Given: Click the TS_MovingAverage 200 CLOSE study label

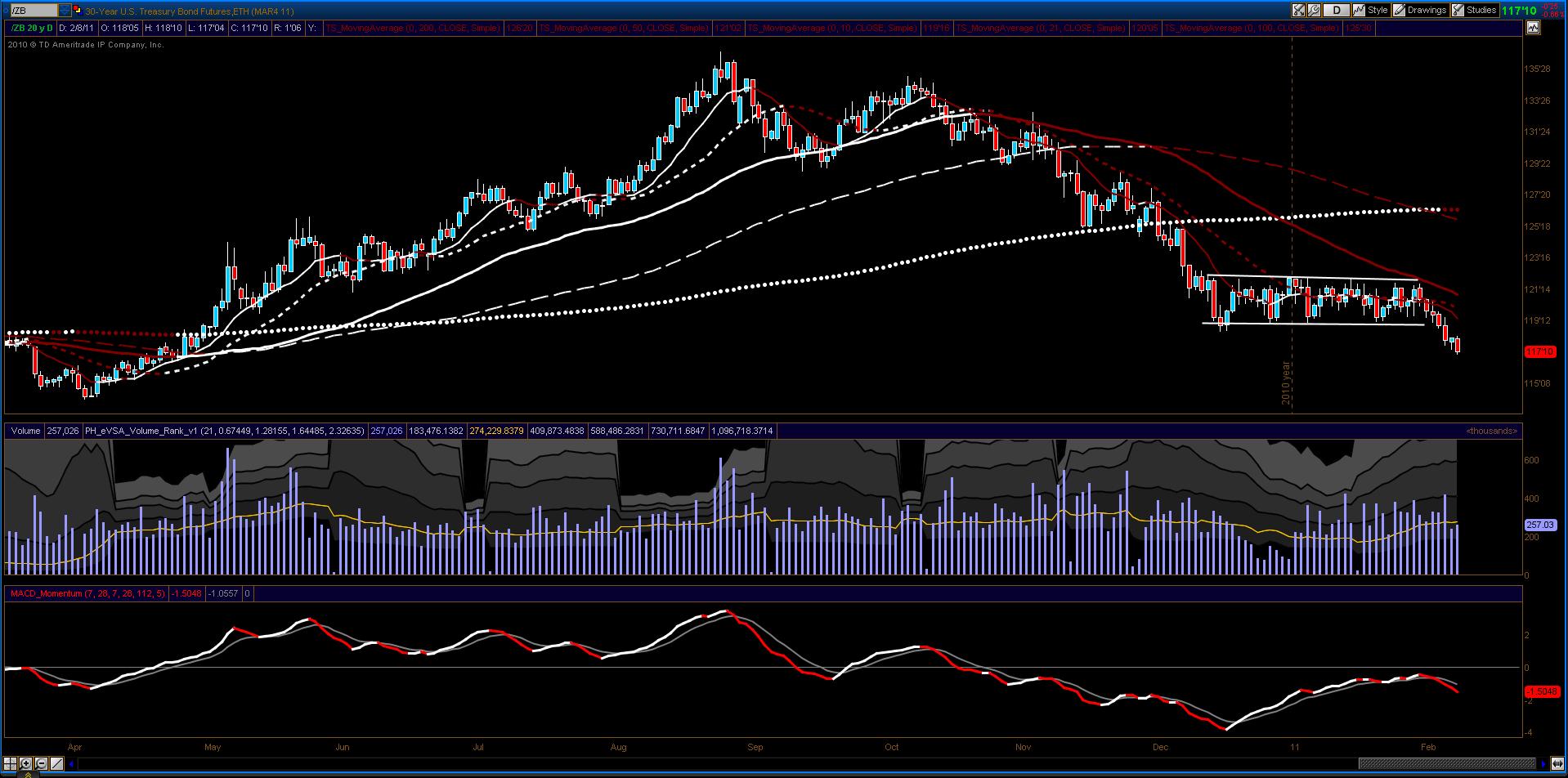Looking at the screenshot, I should [x=414, y=28].
